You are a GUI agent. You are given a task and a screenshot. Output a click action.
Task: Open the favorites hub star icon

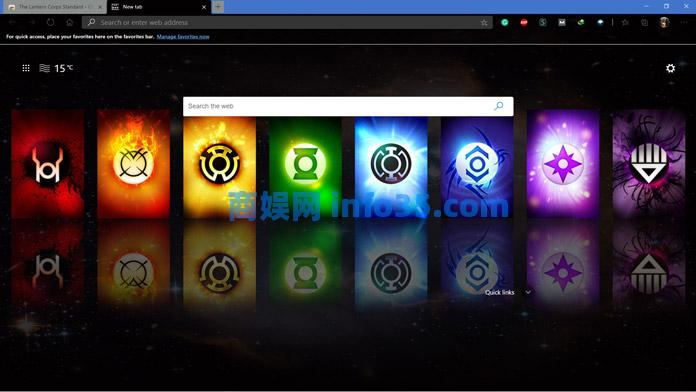(625, 22)
